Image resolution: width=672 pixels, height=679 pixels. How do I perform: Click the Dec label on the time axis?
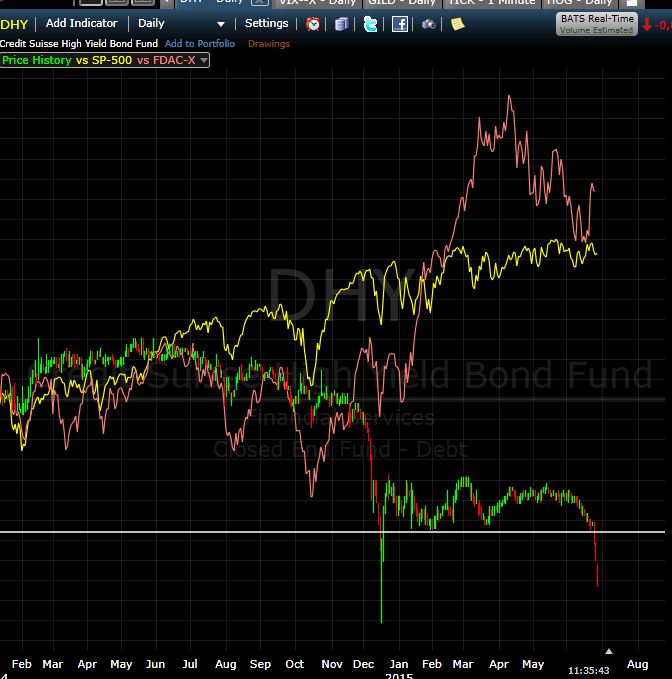click(363, 664)
